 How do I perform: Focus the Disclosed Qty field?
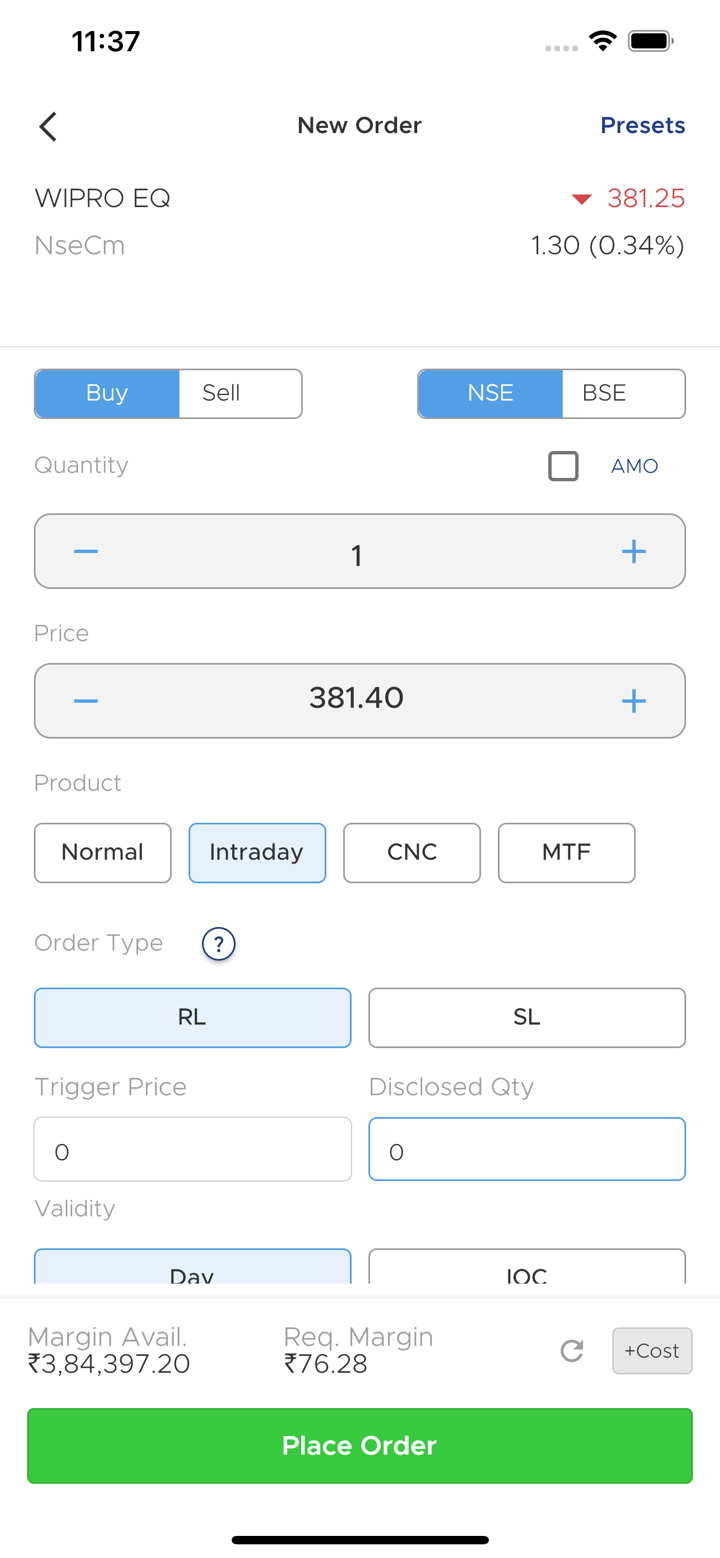point(527,1149)
